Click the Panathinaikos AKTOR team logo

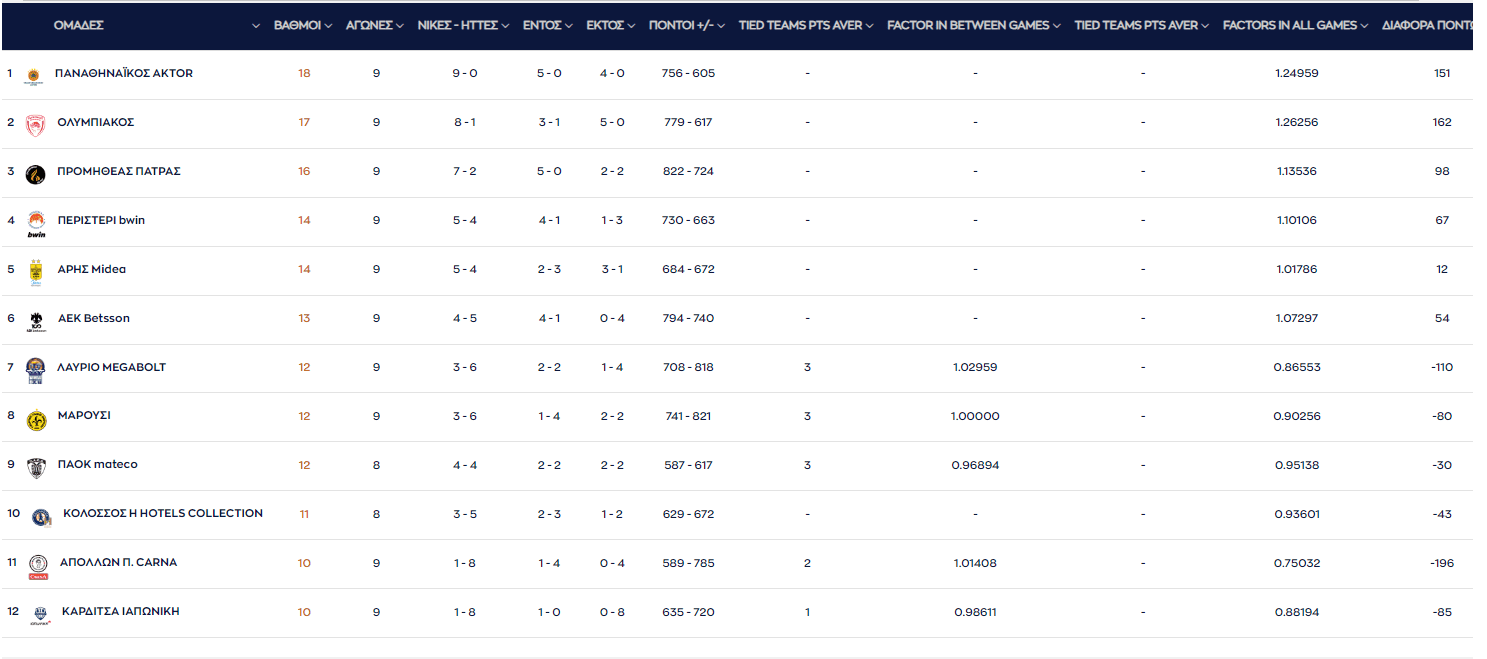tap(33, 74)
